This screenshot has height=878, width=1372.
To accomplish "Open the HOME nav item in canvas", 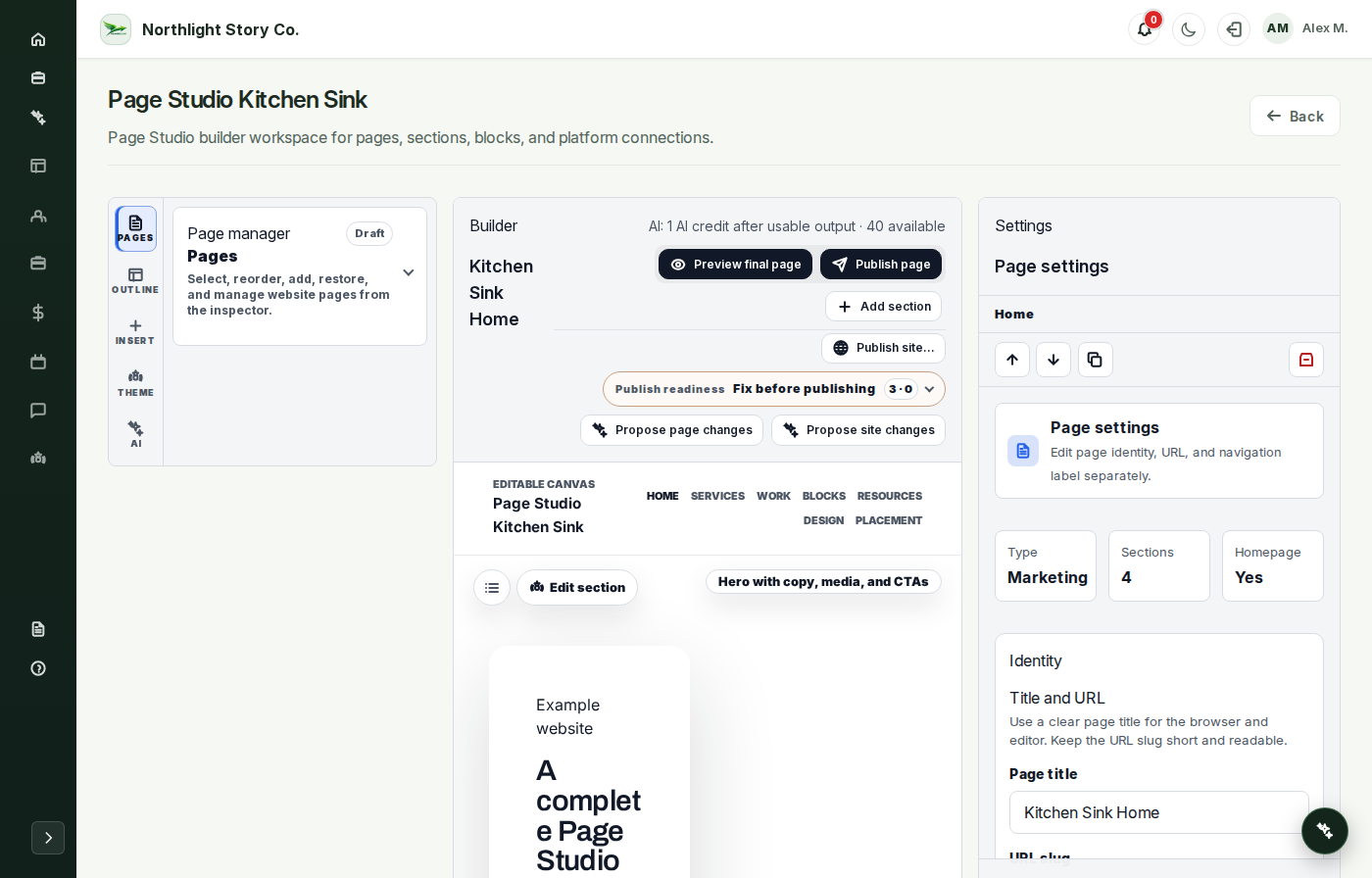I will pyautogui.click(x=662, y=496).
